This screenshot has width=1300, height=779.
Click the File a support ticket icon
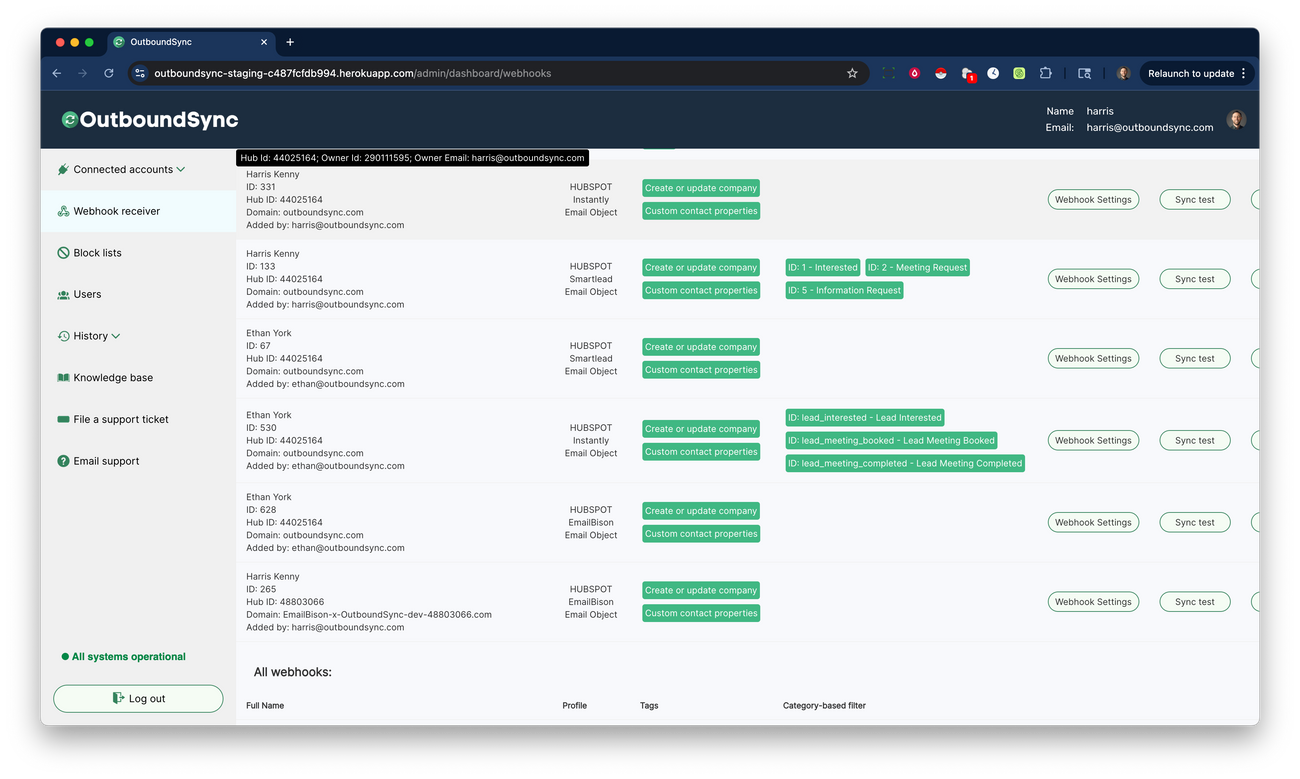click(x=63, y=419)
